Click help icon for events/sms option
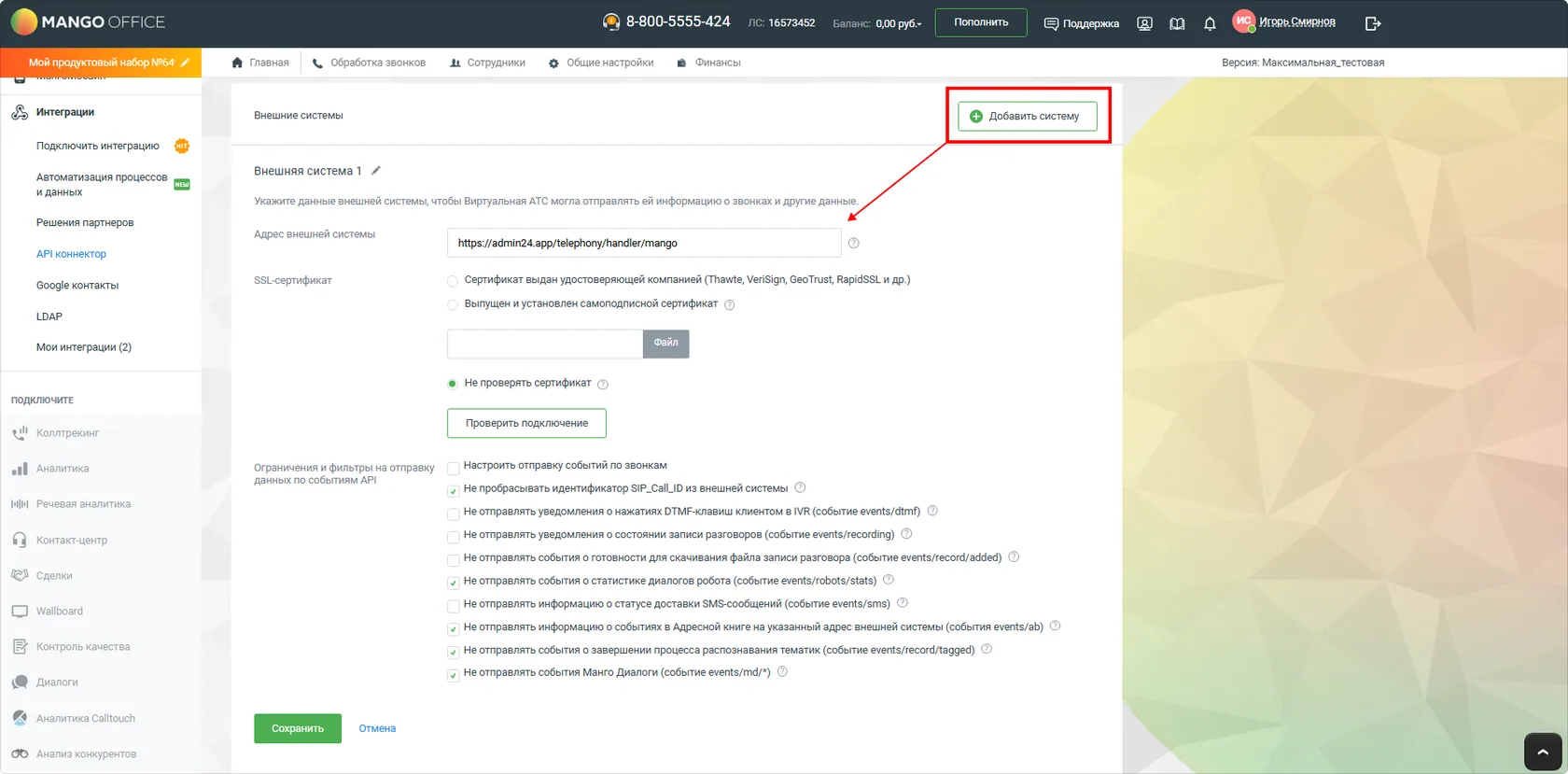1568x774 pixels. pyautogui.click(x=903, y=603)
